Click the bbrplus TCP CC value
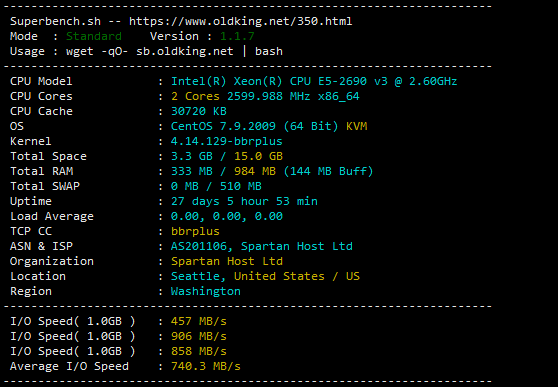The width and height of the screenshot is (558, 387). (x=195, y=231)
